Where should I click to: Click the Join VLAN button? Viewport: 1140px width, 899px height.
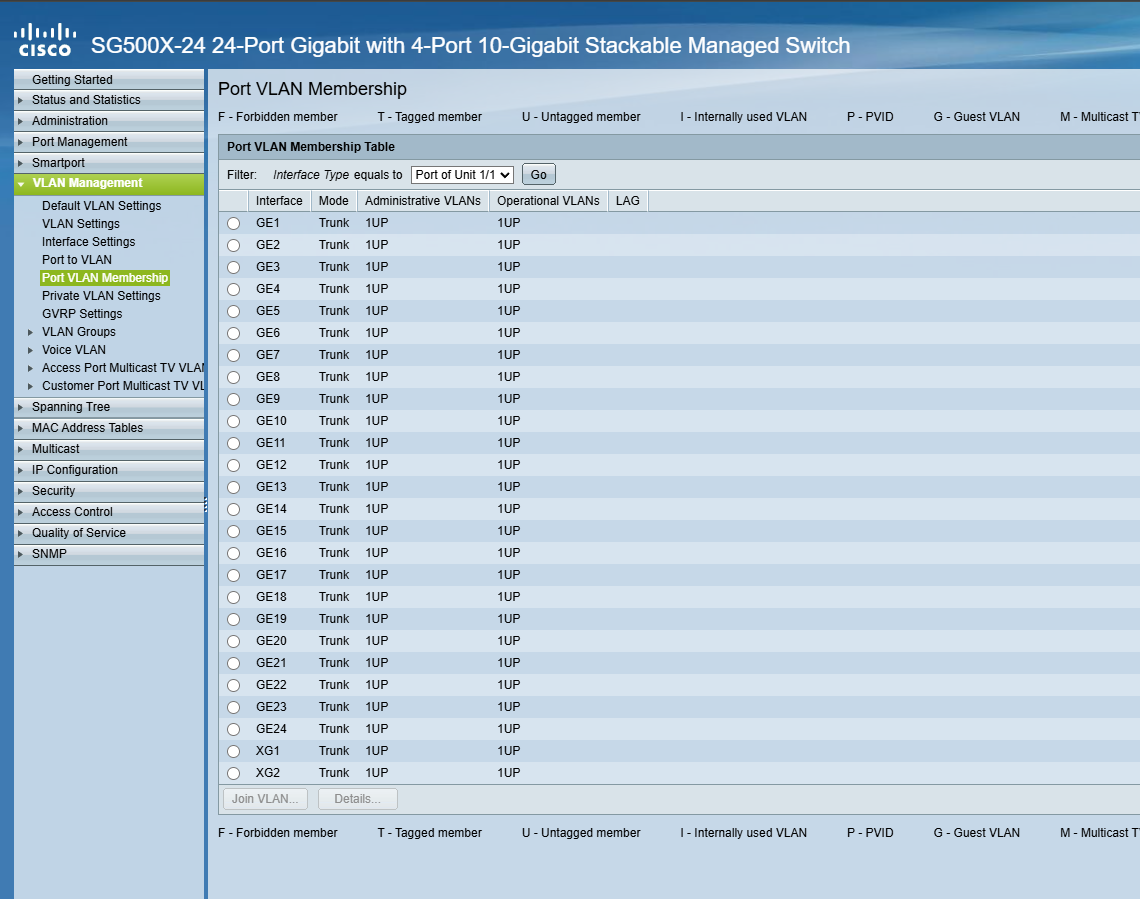(x=264, y=798)
